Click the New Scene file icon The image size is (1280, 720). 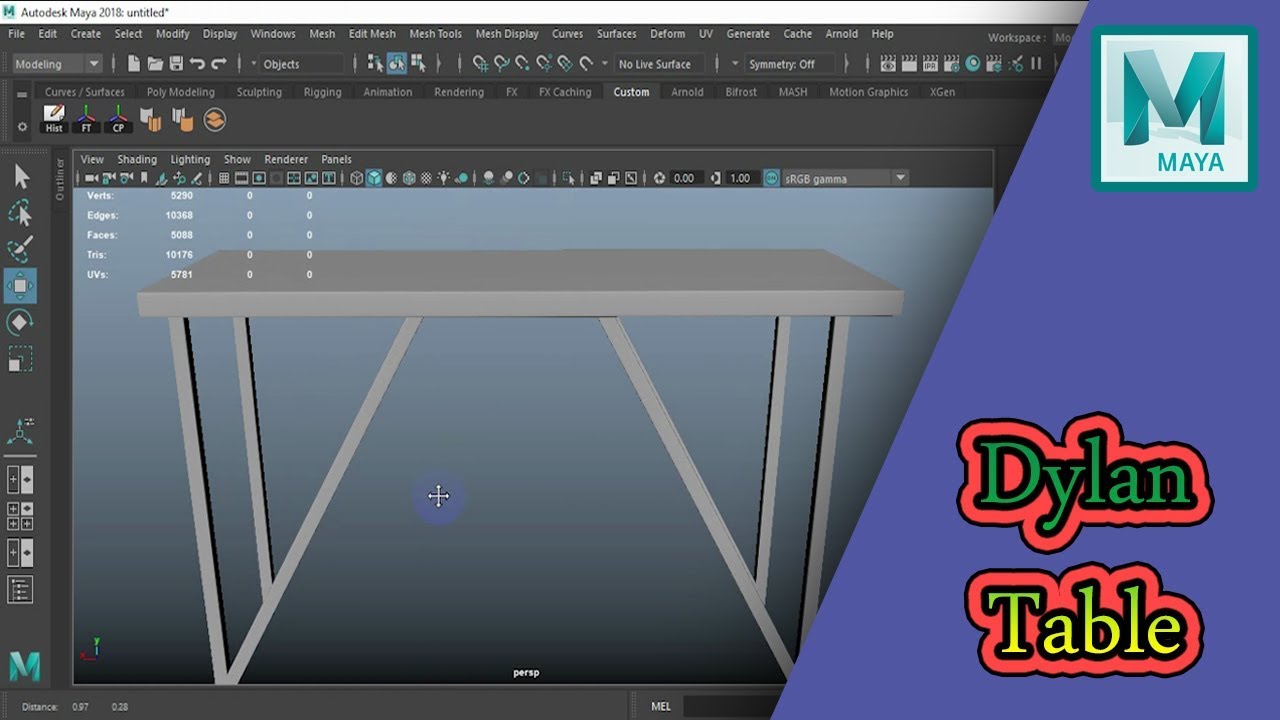point(134,64)
